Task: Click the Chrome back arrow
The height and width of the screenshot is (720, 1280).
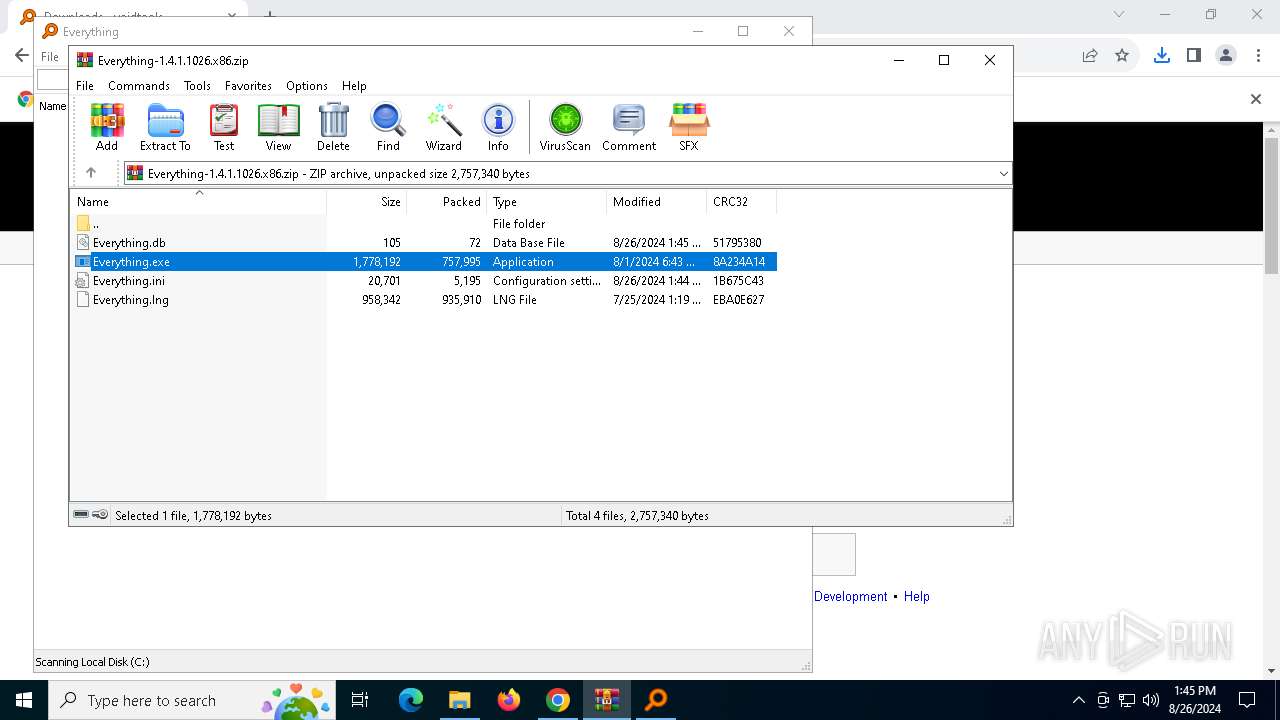Action: [21, 55]
